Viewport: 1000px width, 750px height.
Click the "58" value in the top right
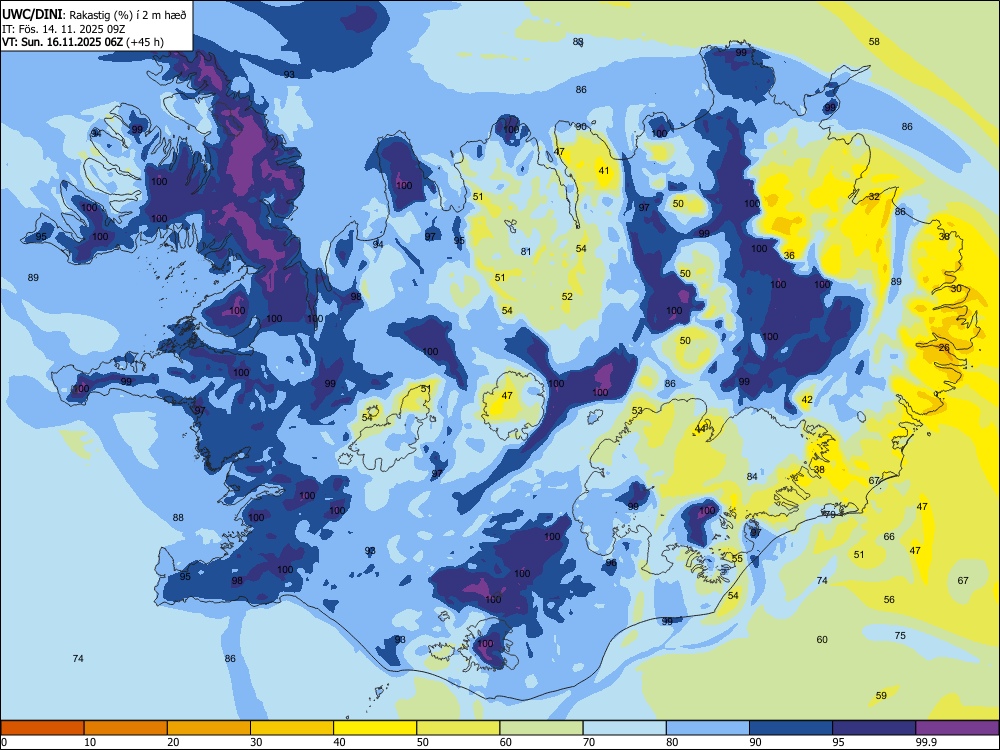coord(874,41)
